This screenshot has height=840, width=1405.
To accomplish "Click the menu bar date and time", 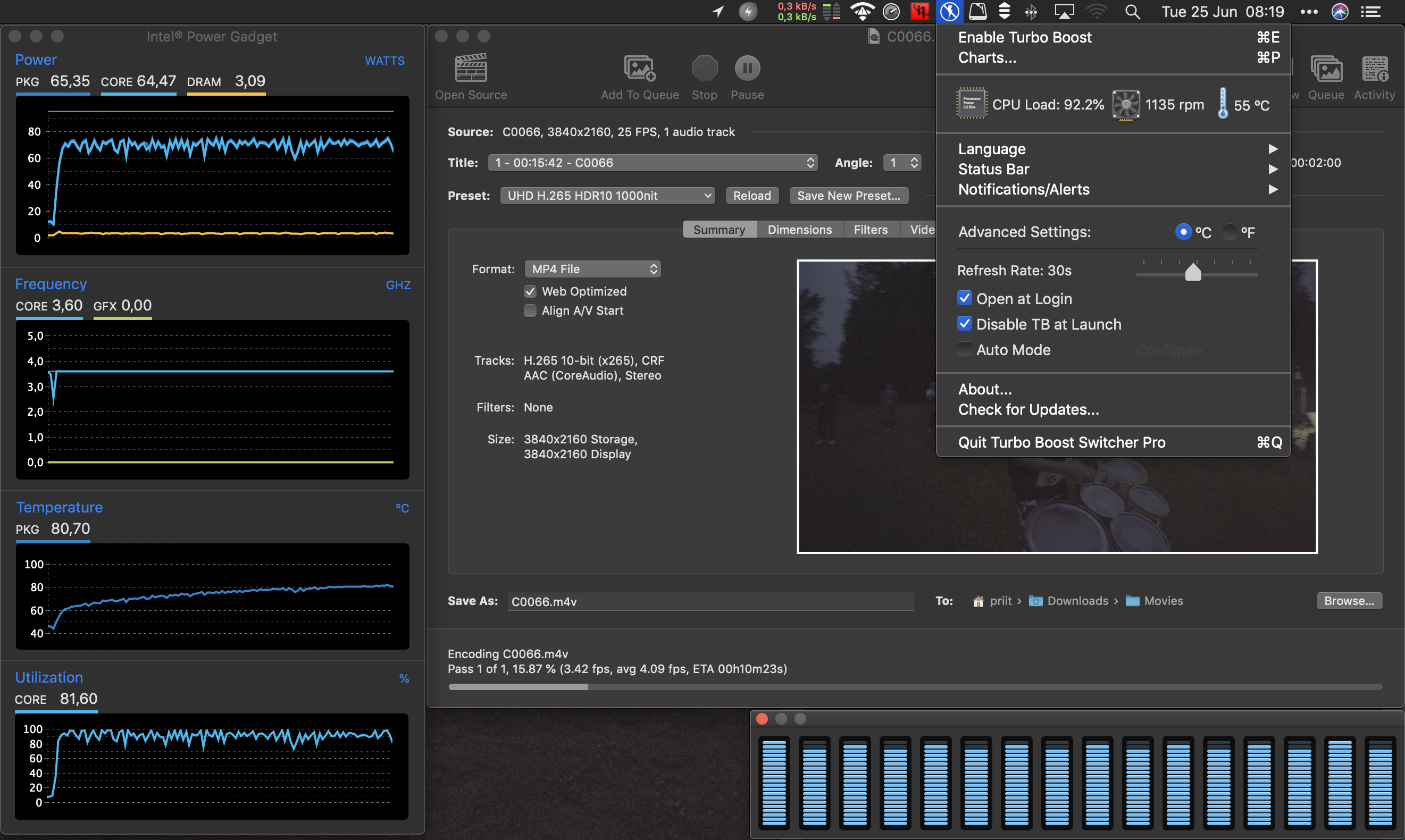I will pyautogui.click(x=1223, y=11).
